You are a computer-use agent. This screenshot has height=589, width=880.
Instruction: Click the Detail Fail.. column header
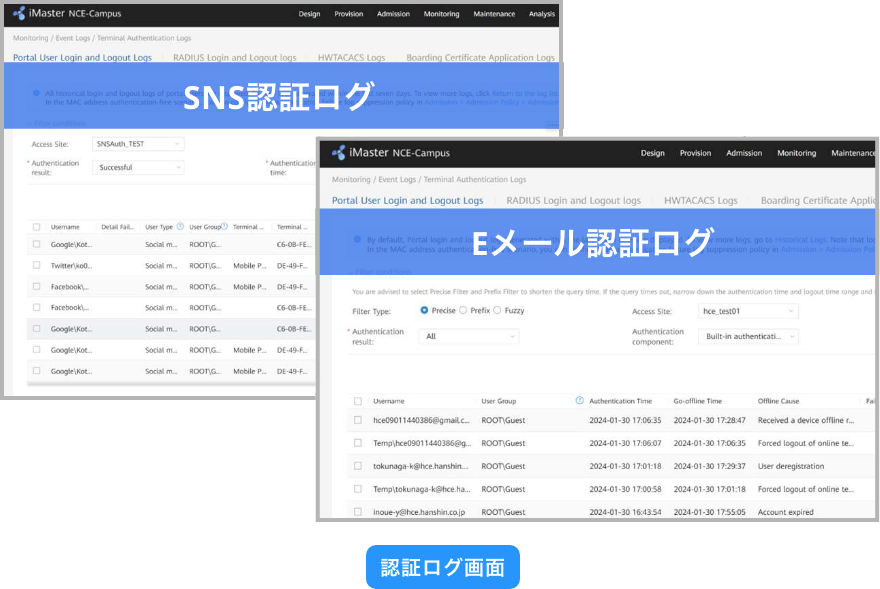click(117, 227)
